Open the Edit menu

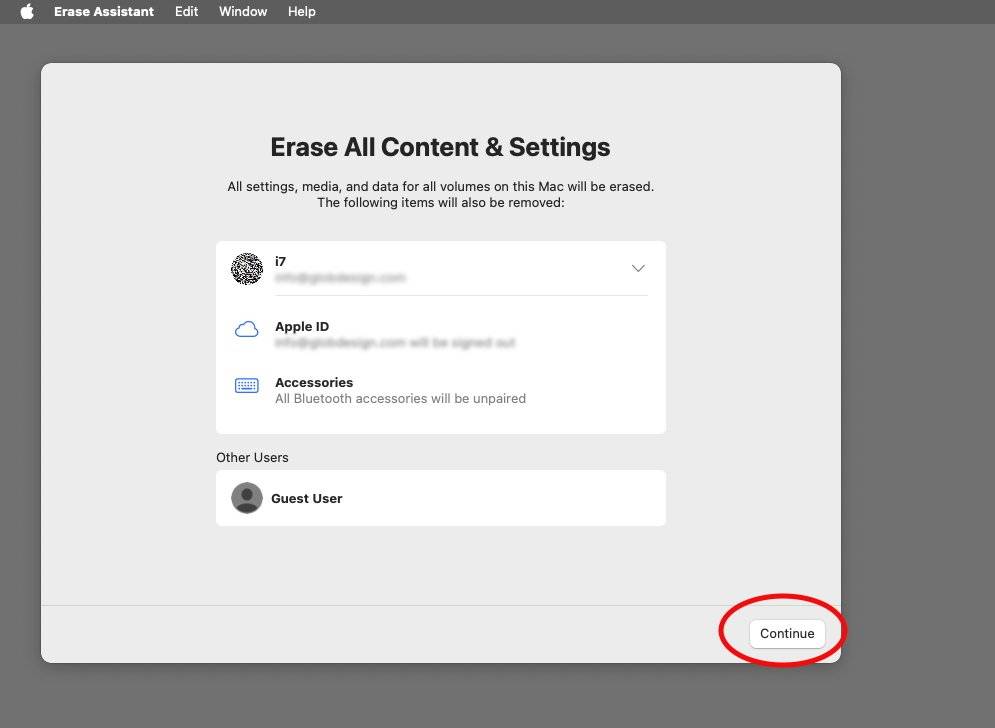pyautogui.click(x=187, y=11)
